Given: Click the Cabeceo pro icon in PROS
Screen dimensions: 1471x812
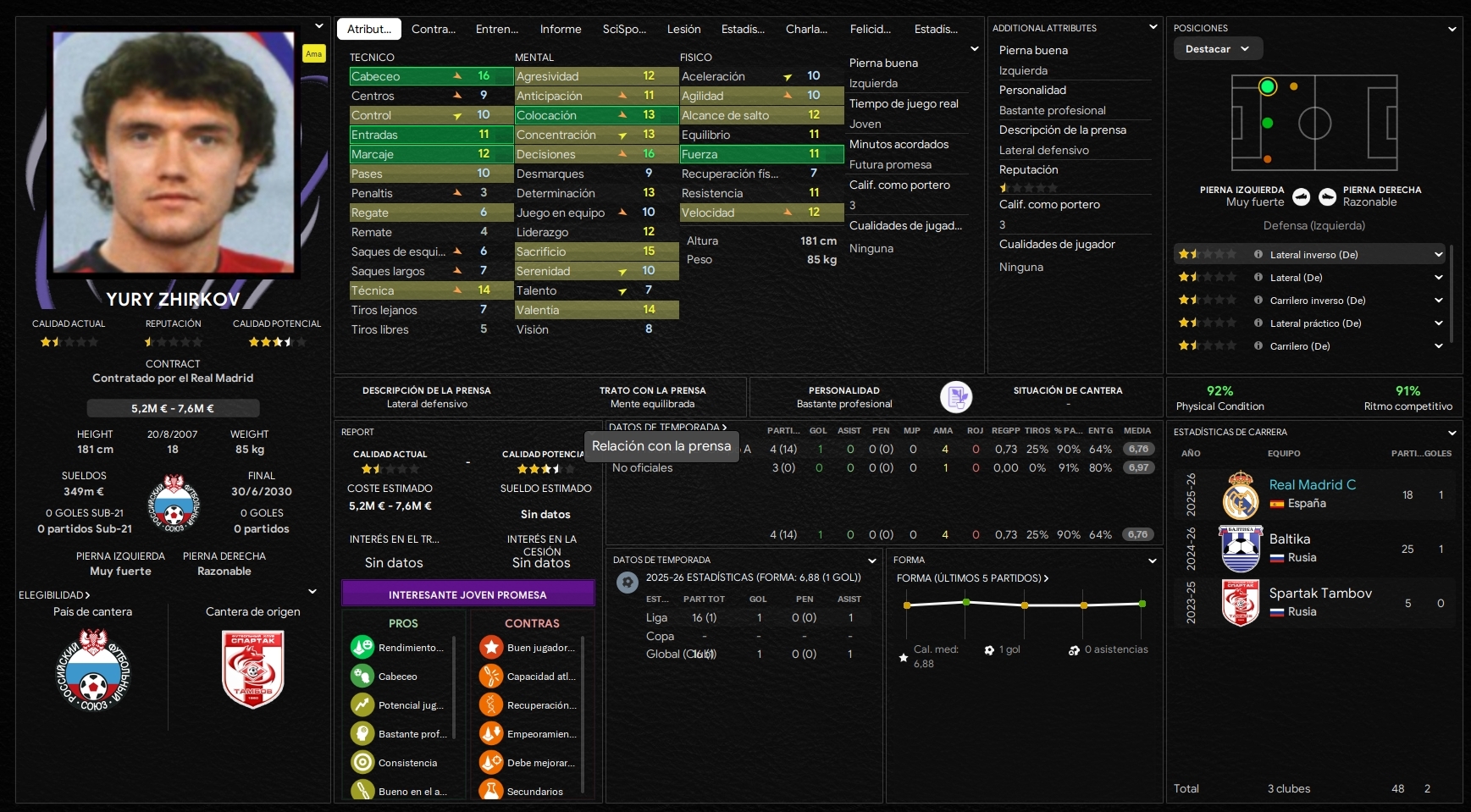Looking at the screenshot, I should (x=362, y=677).
